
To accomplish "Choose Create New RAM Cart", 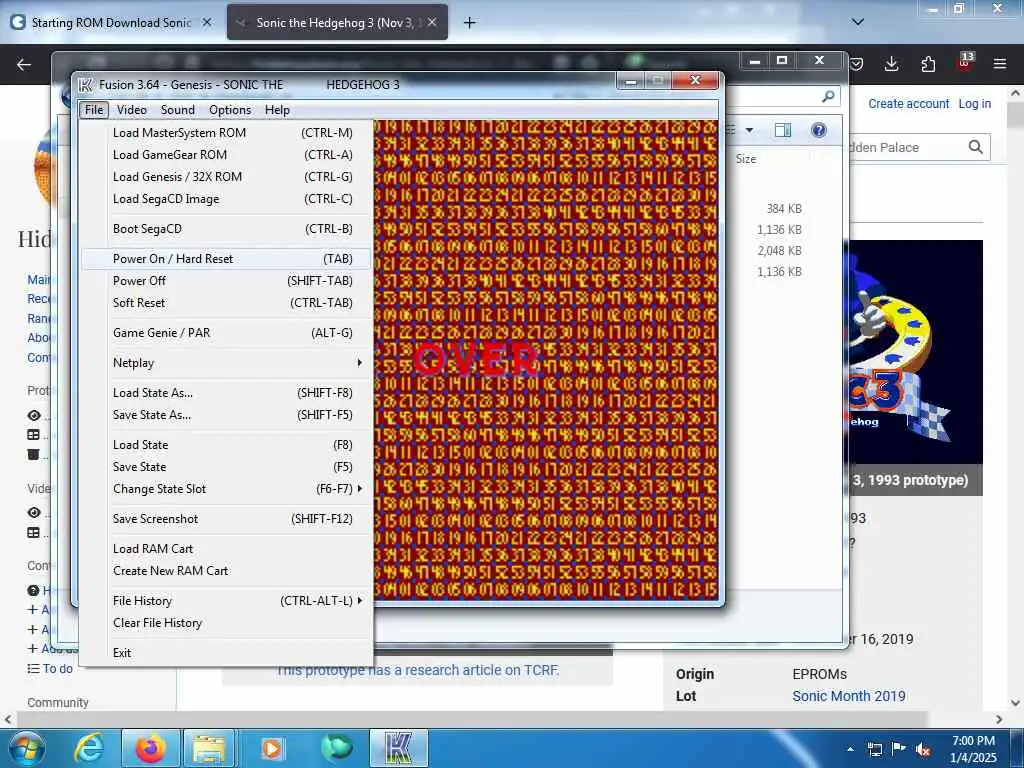I will 226,571.
